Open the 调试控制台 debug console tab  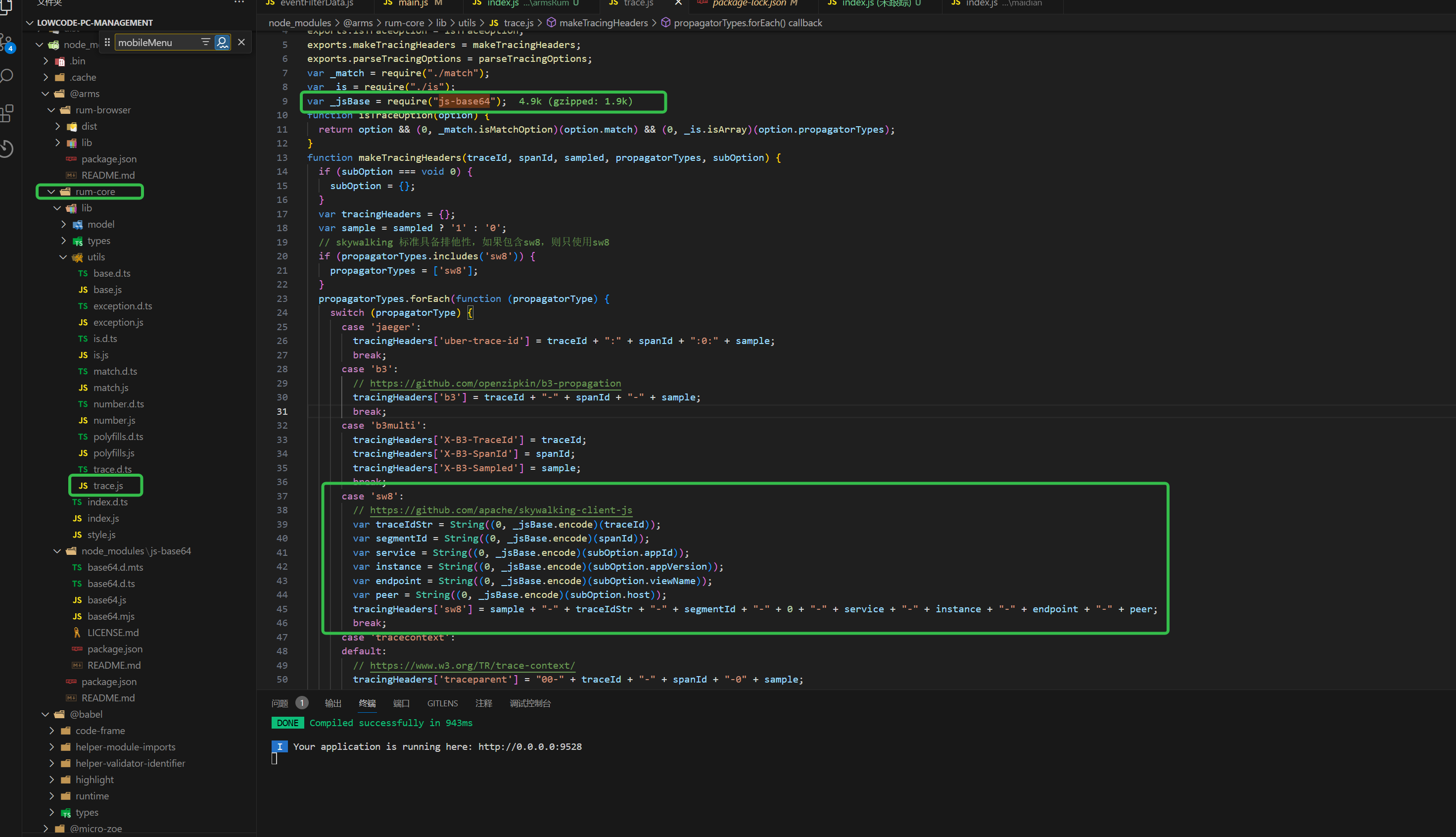[x=530, y=703]
